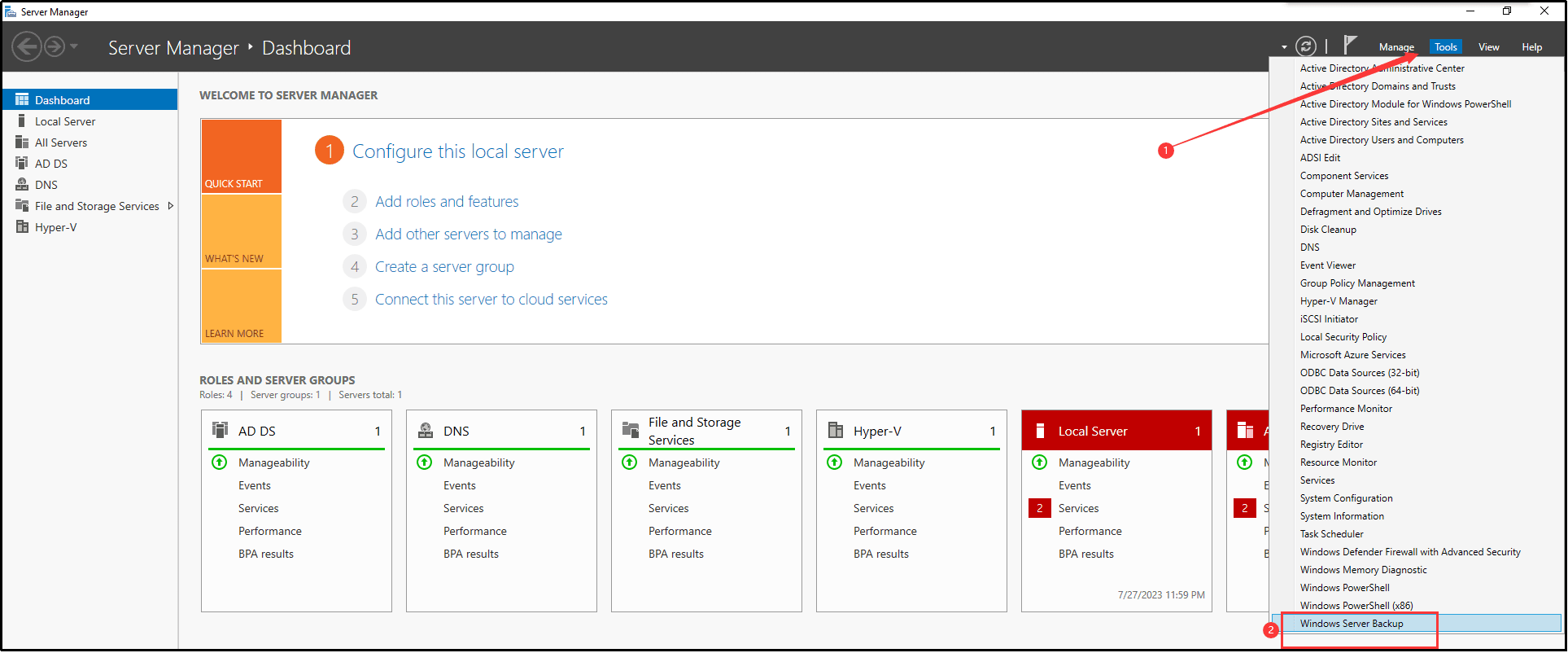Click Add roles and features link
Image resolution: width=1568 pixels, height=653 pixels.
(x=447, y=201)
